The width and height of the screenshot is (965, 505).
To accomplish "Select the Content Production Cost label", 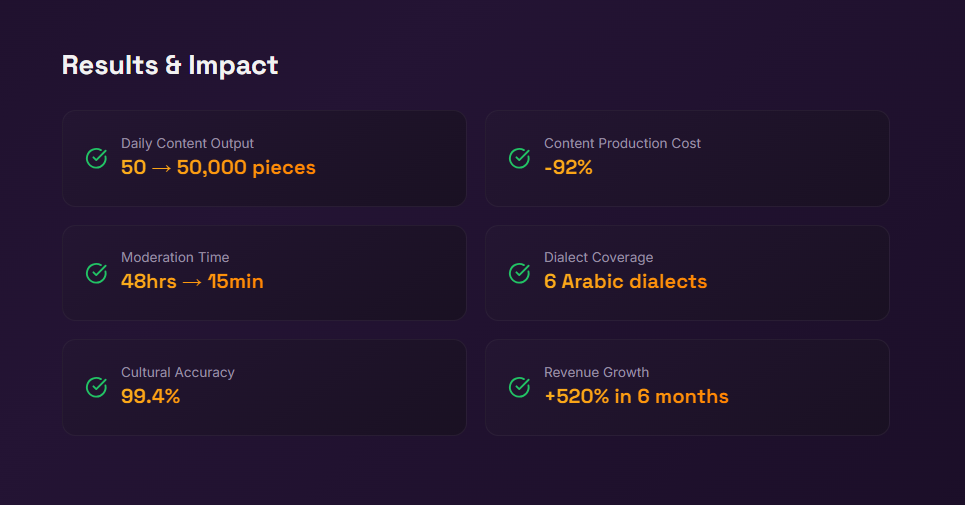I will 622,143.
